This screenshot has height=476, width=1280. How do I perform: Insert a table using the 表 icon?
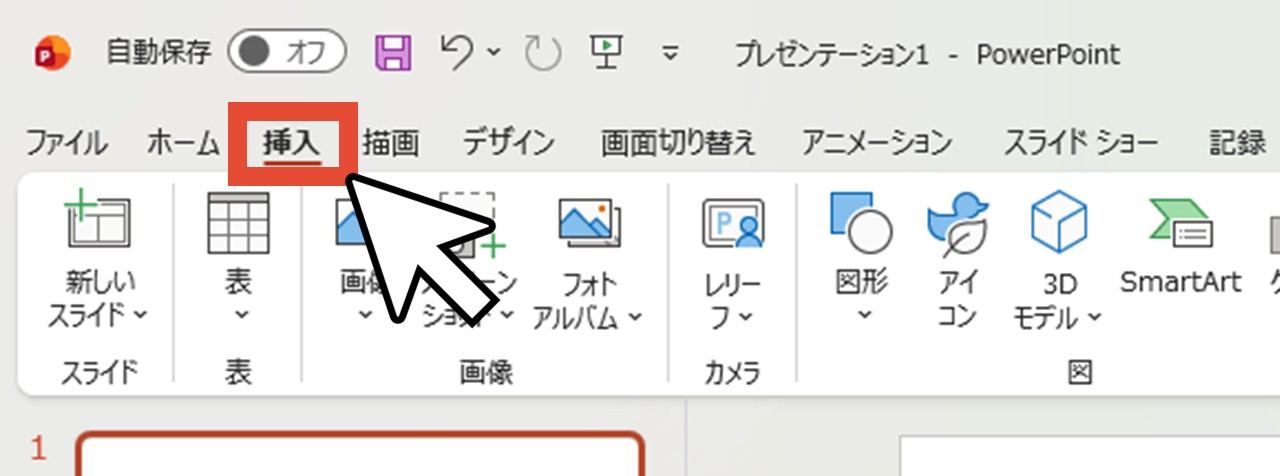point(238,223)
